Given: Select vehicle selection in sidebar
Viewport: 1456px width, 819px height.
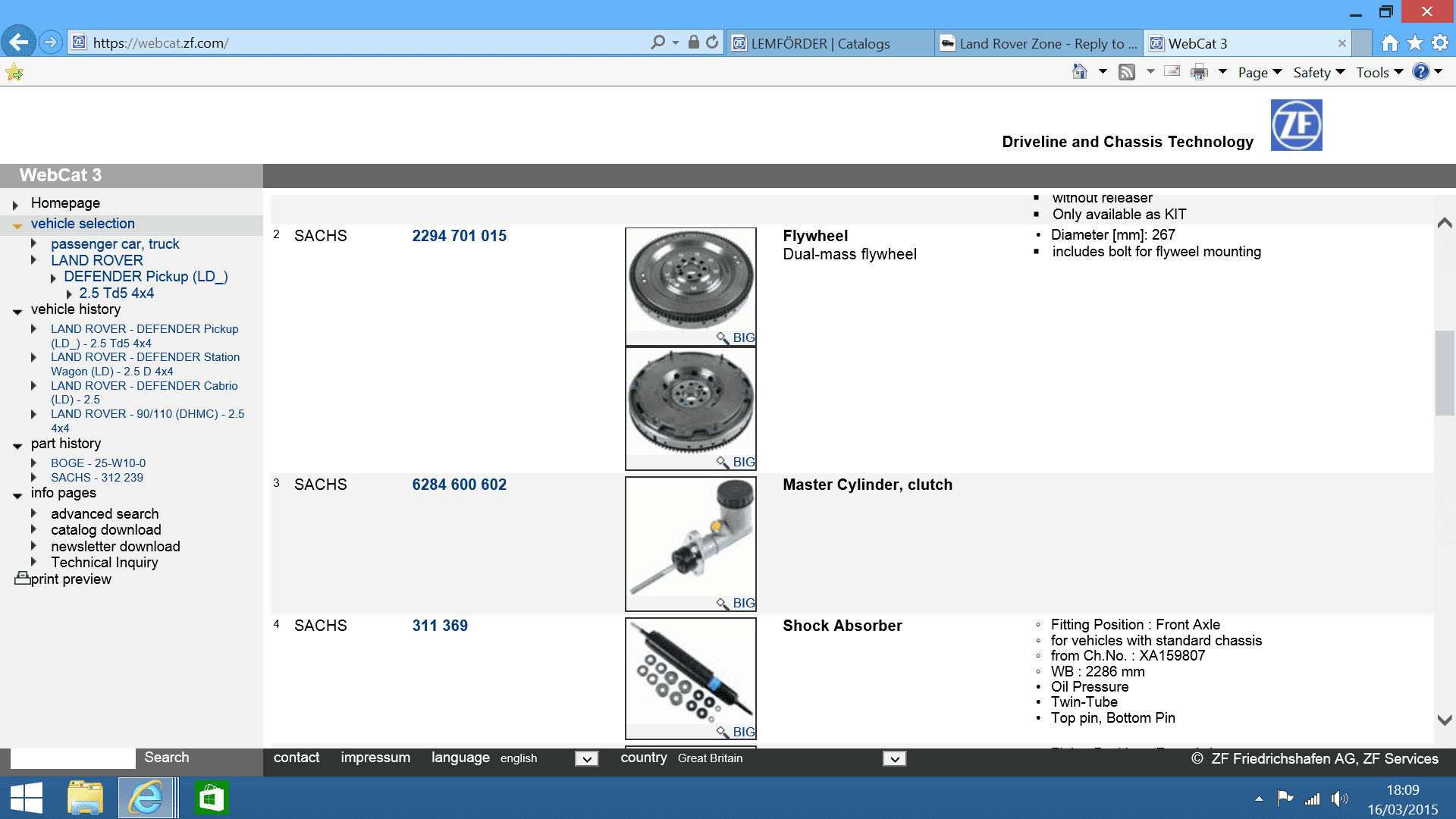Looking at the screenshot, I should click(83, 224).
